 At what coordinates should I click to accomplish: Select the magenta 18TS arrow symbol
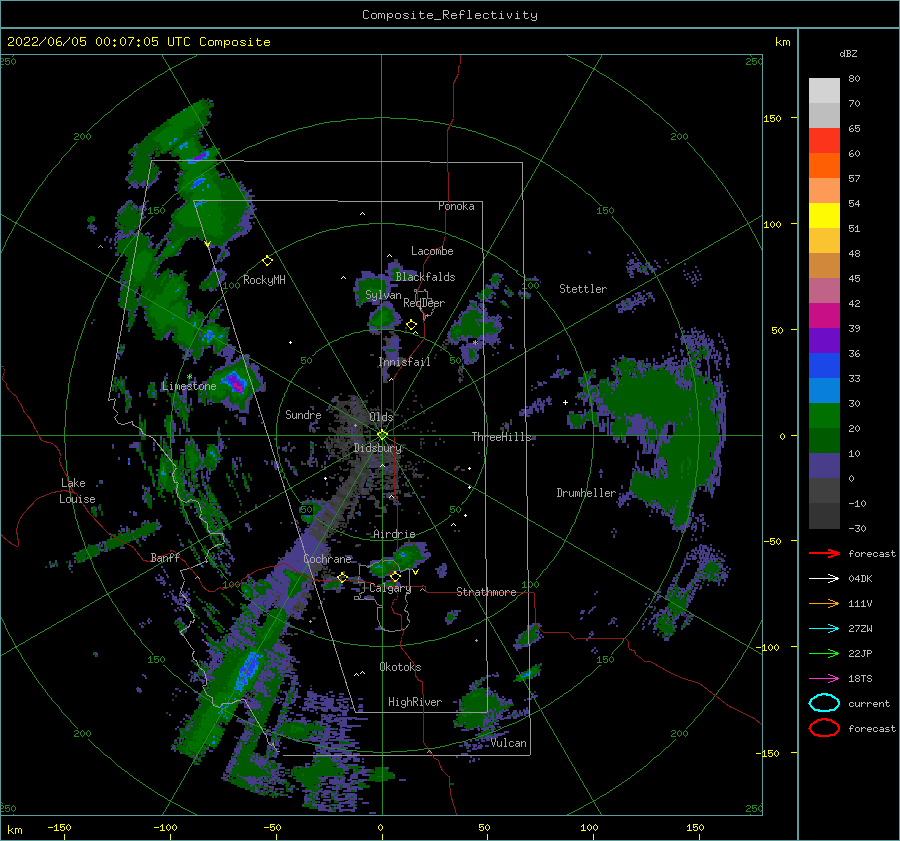coord(824,679)
